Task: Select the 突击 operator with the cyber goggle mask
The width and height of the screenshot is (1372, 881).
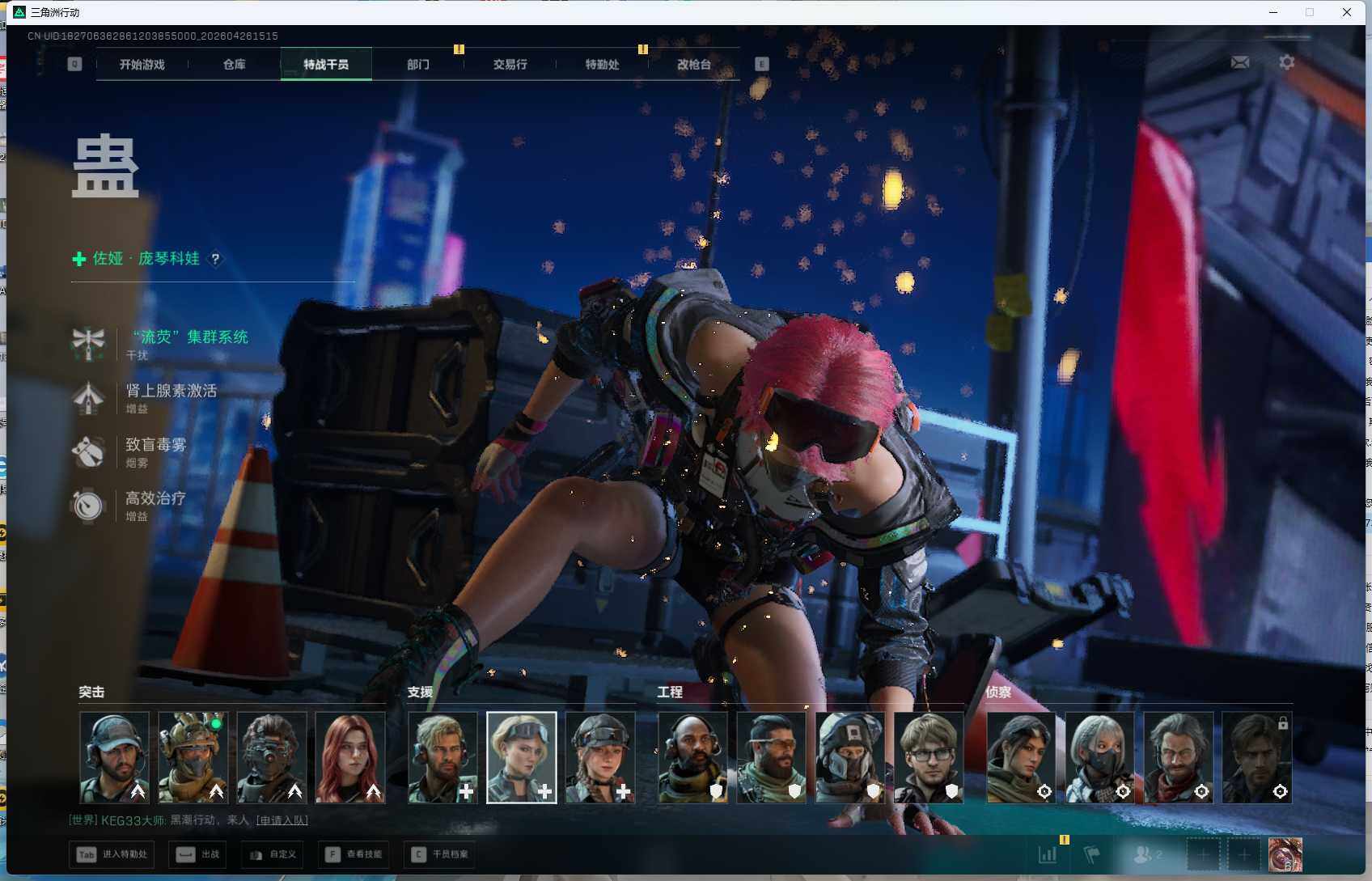Action: click(272, 757)
